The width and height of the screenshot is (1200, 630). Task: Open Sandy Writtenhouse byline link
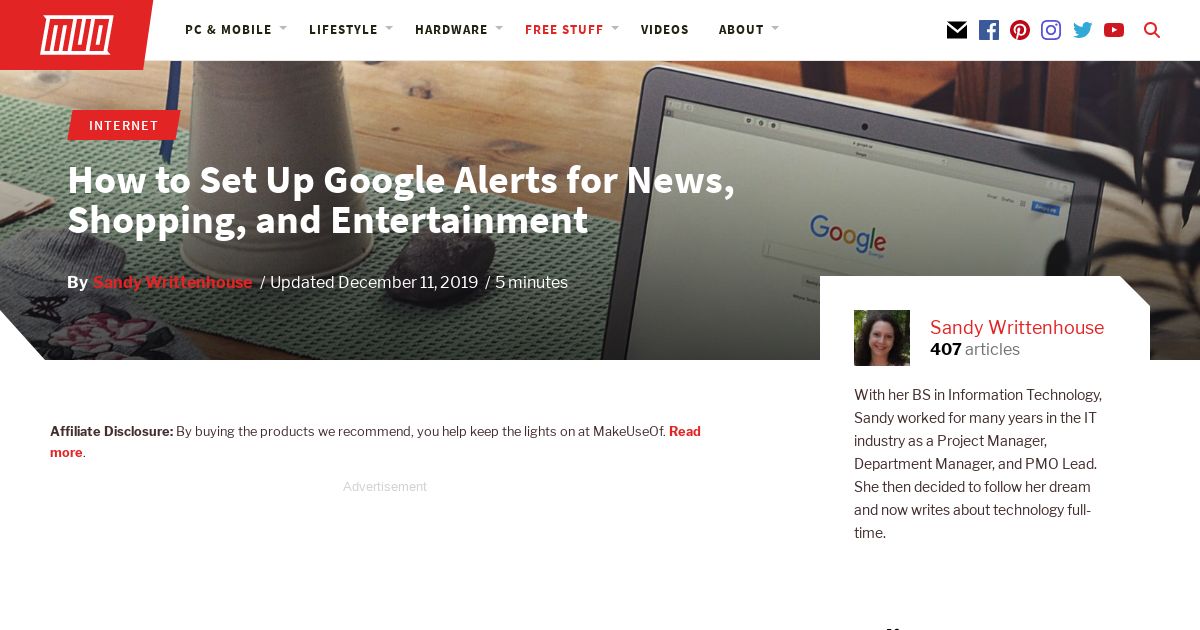click(x=172, y=283)
